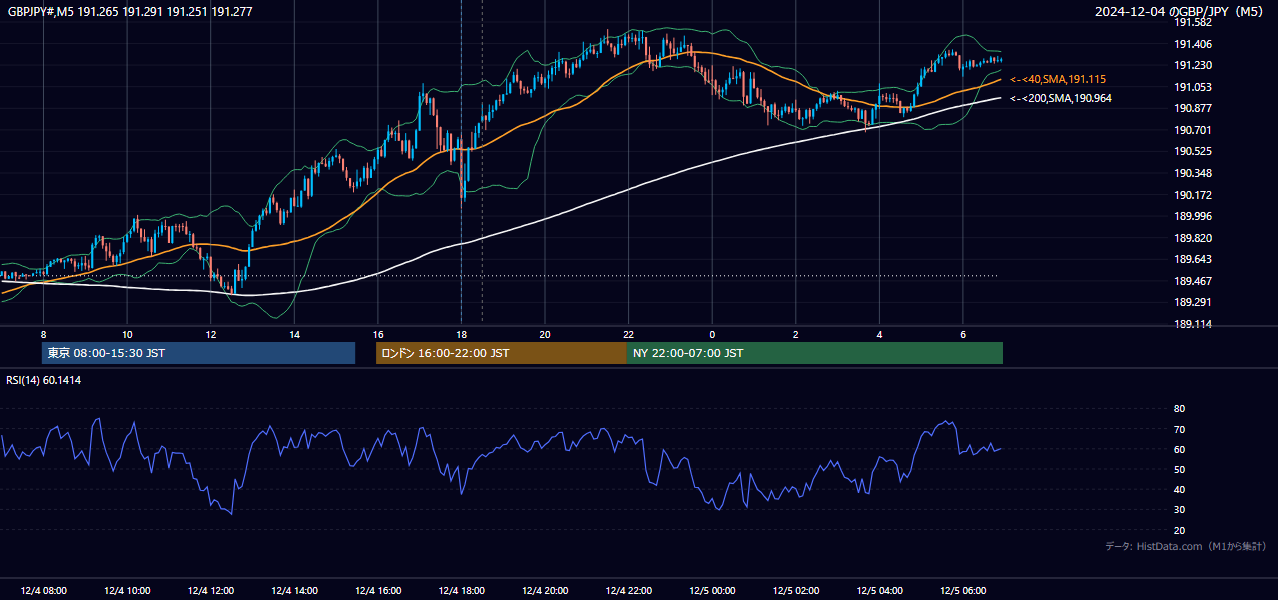This screenshot has height=600, width=1278.
Task: Click the date label 12/4 20:00
Action: tap(545, 591)
